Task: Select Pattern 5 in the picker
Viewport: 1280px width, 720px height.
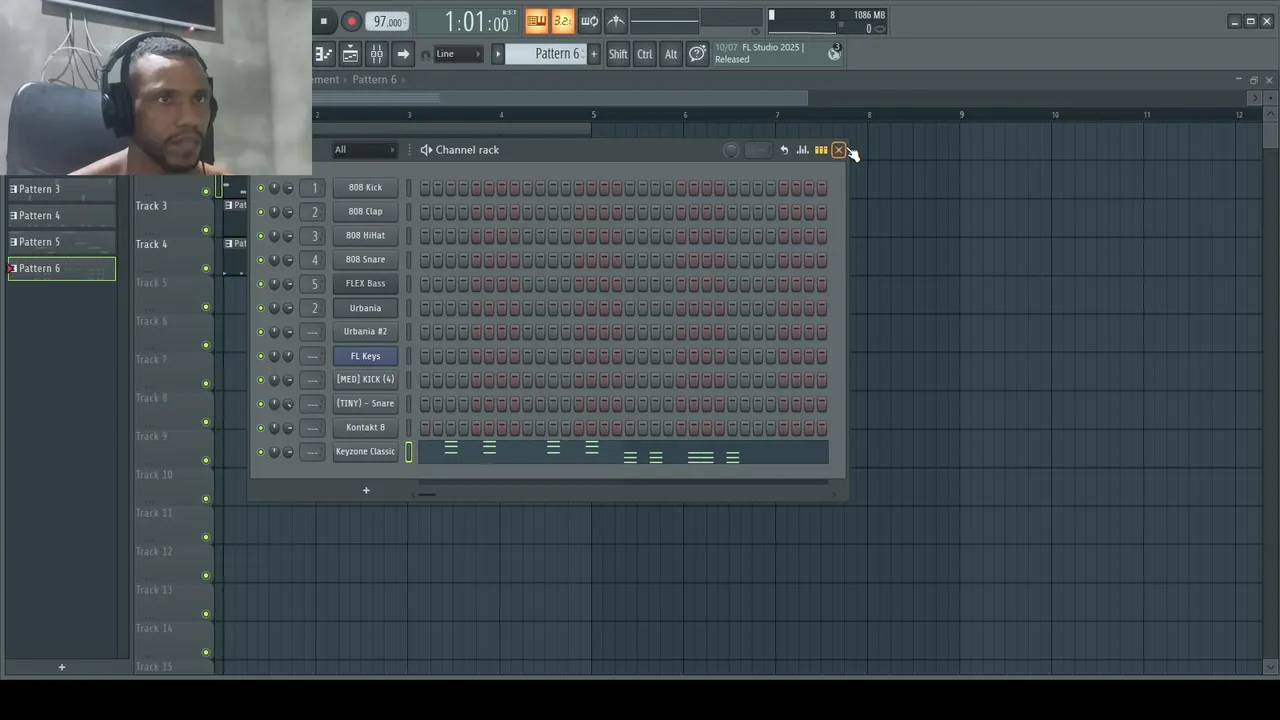Action: (62, 242)
